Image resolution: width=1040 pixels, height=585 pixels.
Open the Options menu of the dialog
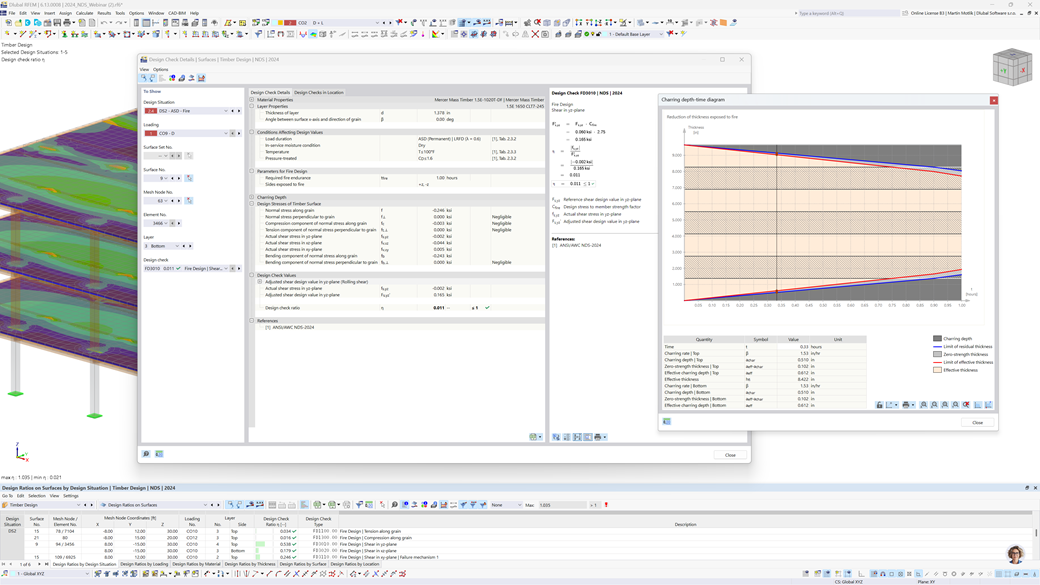pos(159,69)
